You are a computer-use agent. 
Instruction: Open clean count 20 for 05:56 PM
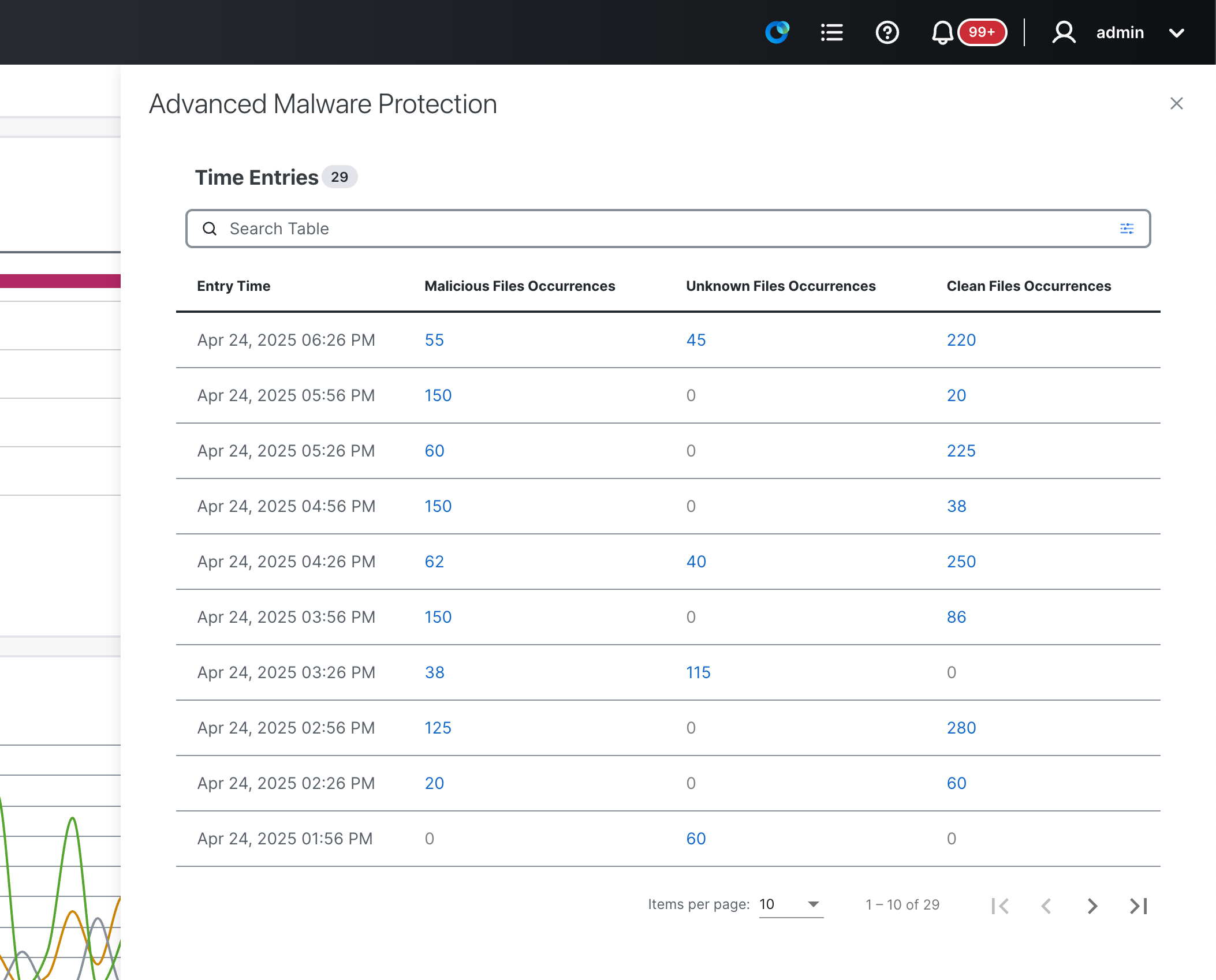956,395
